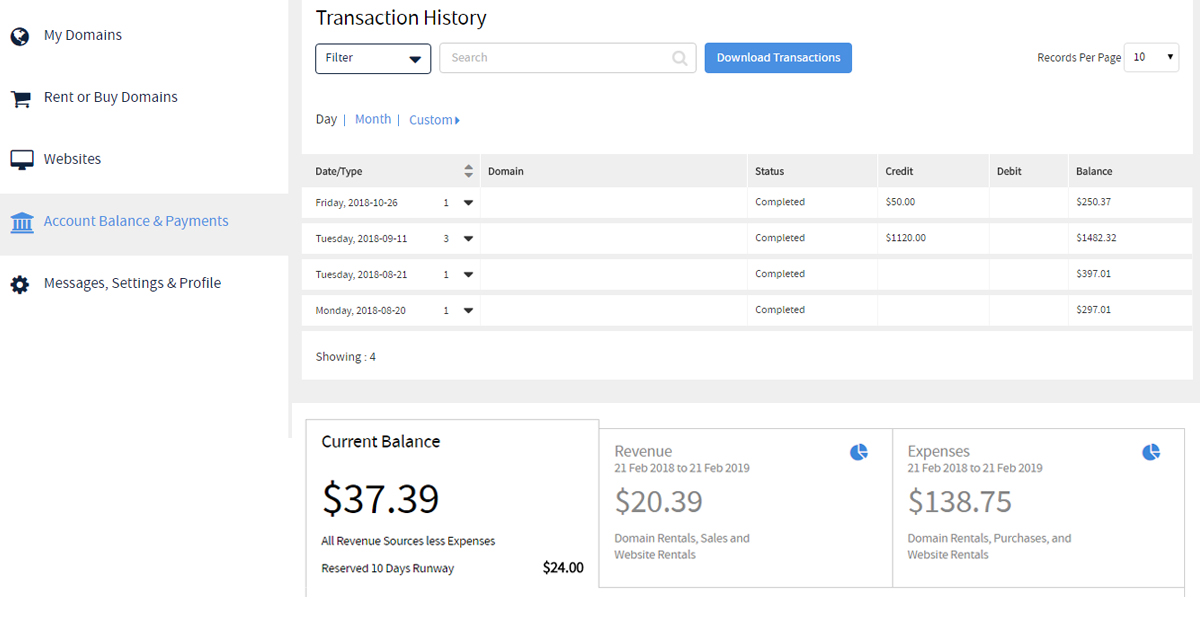This screenshot has width=1200, height=628.
Task: Click the Download Transactions button
Action: point(778,58)
